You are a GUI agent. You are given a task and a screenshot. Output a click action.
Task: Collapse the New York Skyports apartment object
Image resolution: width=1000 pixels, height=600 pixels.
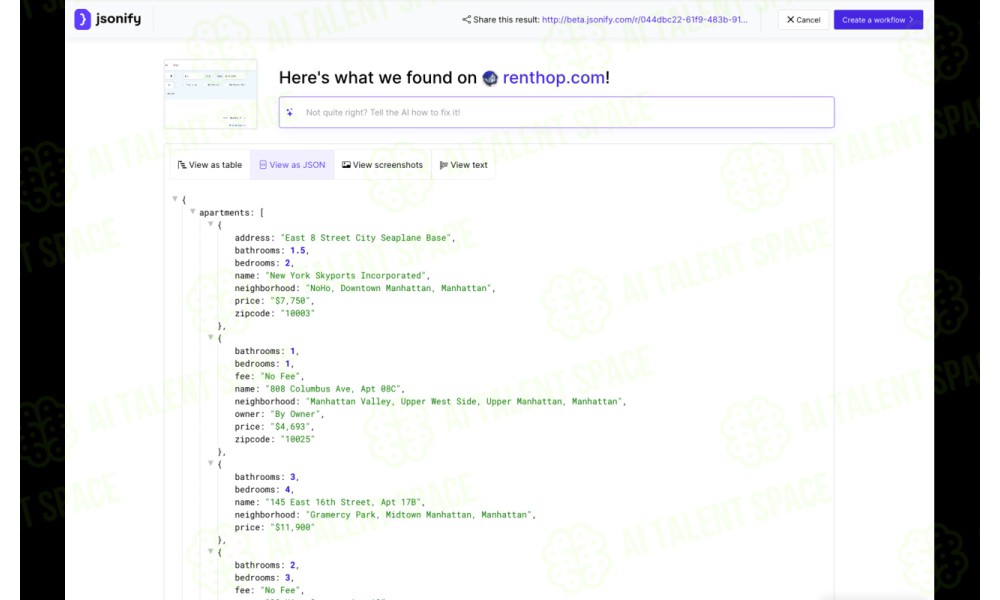[210, 224]
